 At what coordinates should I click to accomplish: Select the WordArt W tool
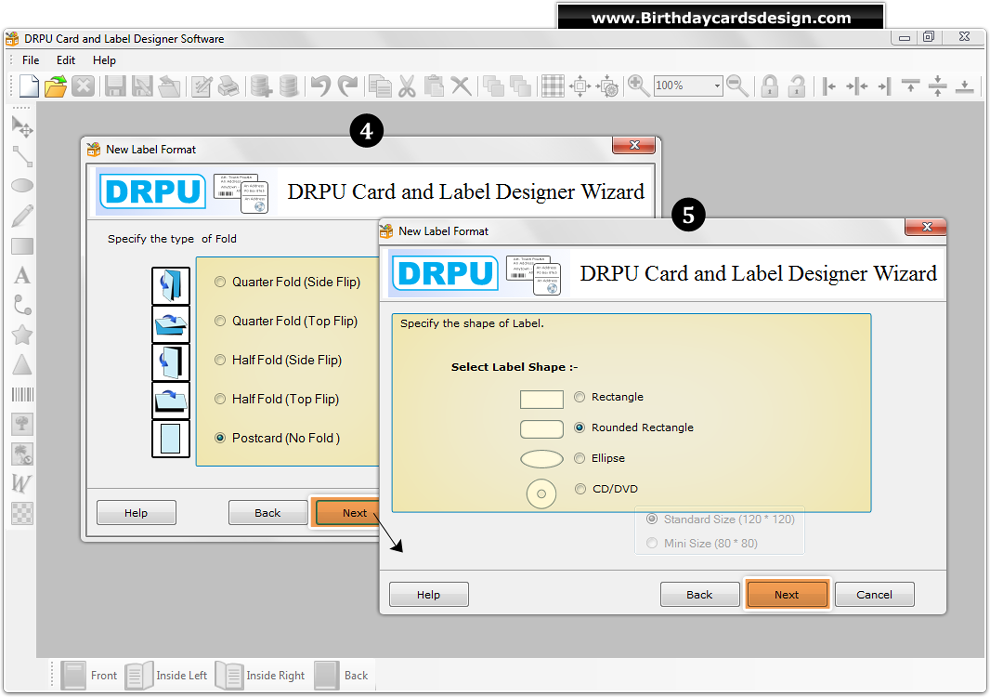pos(21,484)
